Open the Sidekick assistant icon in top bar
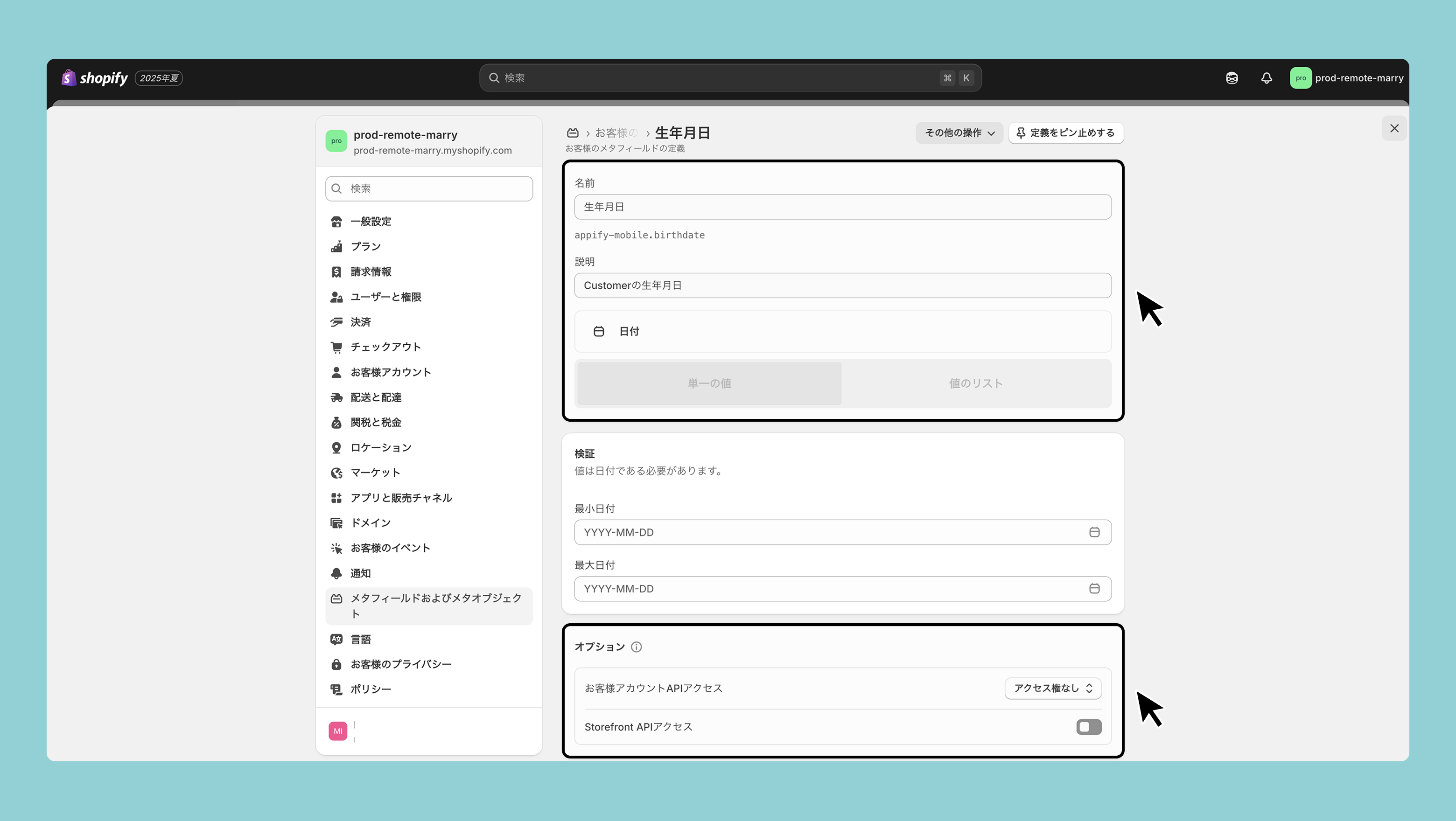Image resolution: width=1456 pixels, height=821 pixels. 1232,78
